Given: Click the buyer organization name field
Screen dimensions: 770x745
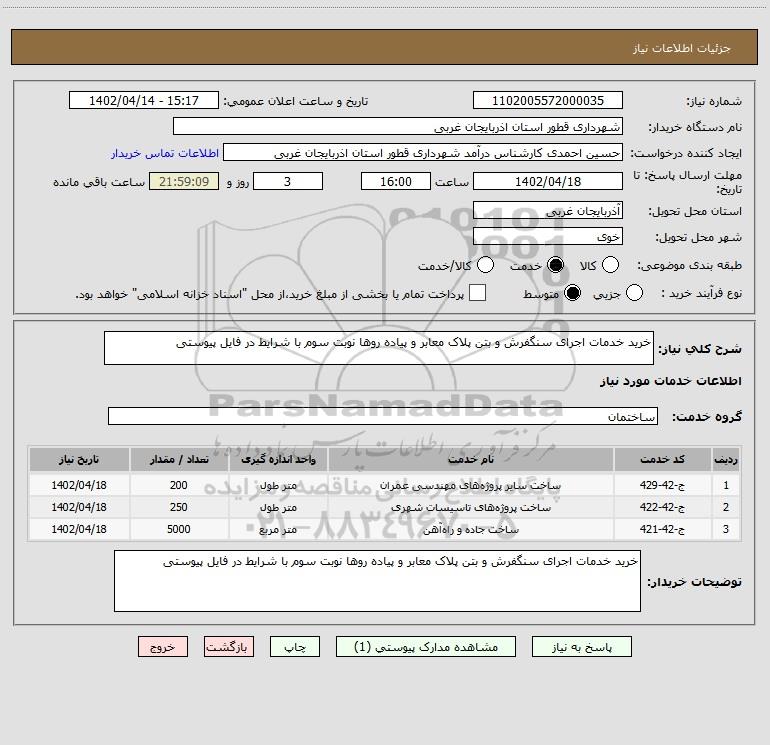Looking at the screenshot, I should point(398,127).
